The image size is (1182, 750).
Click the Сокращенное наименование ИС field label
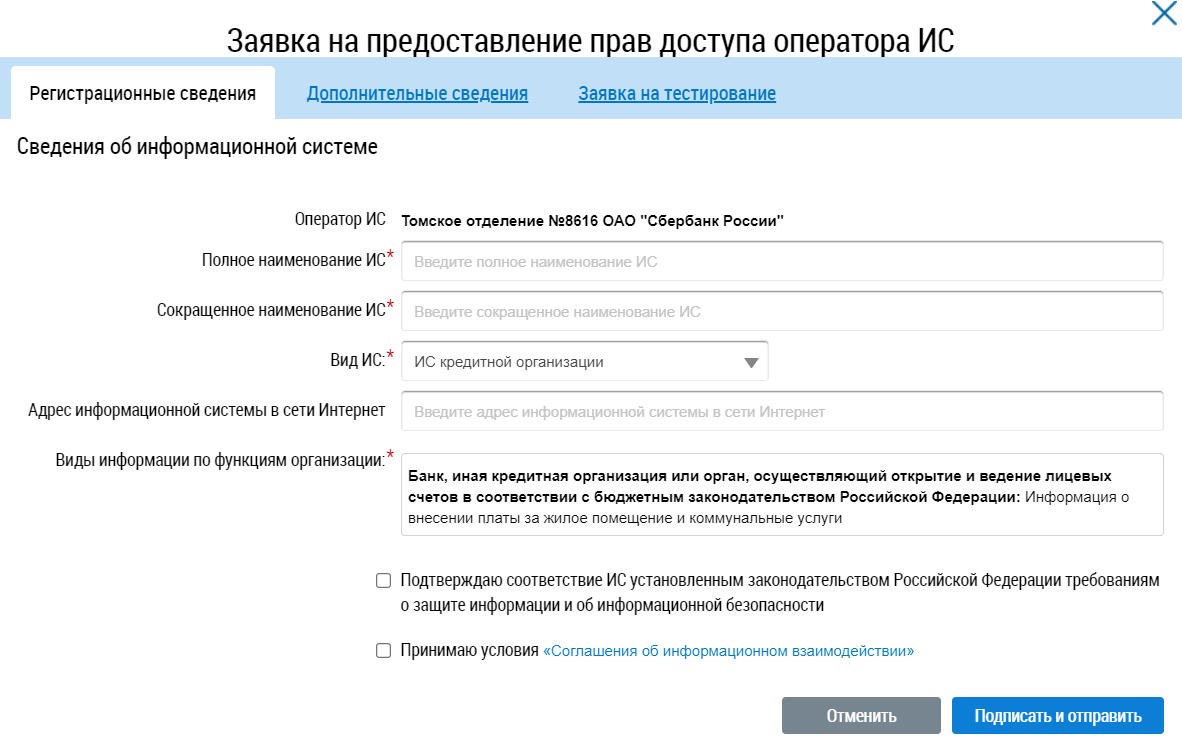pyautogui.click(x=271, y=310)
